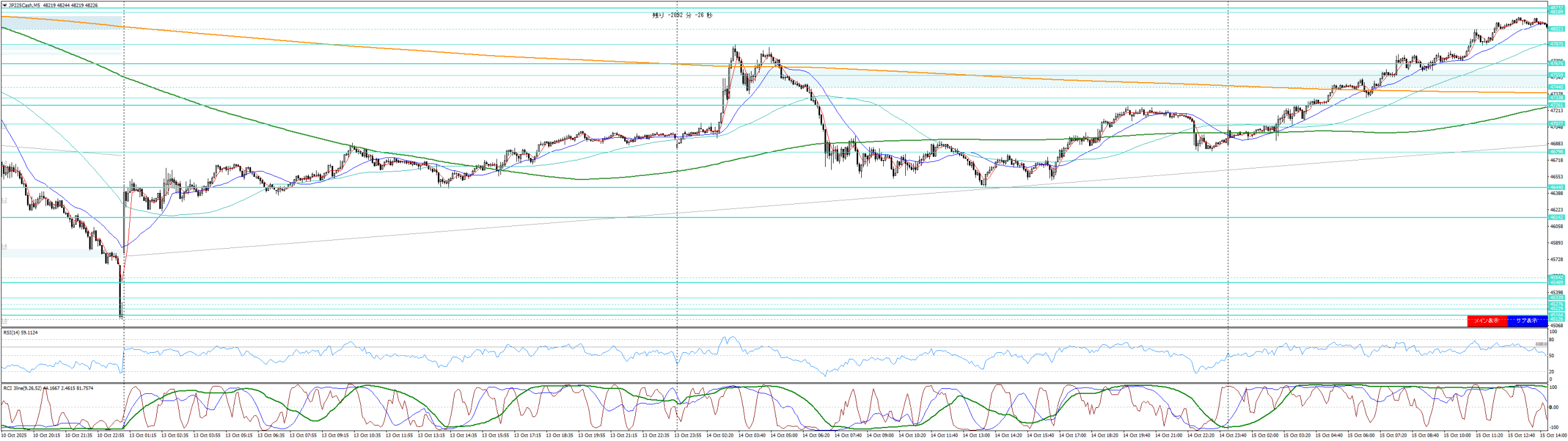This screenshot has height=441, width=1568.
Task: Select the 47559 price level tag
Action: tap(1556, 75)
